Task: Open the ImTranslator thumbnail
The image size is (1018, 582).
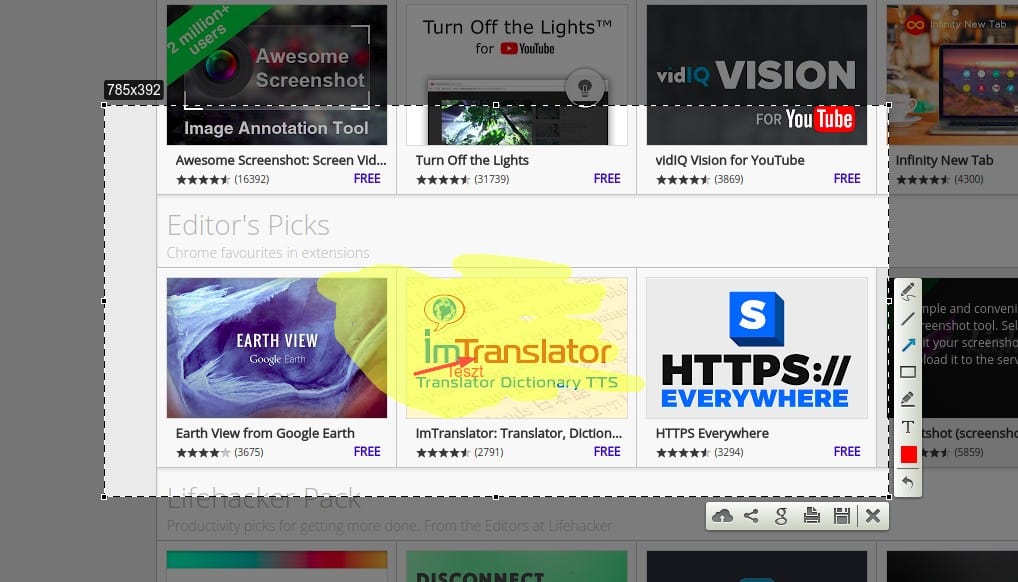Action: click(x=517, y=348)
